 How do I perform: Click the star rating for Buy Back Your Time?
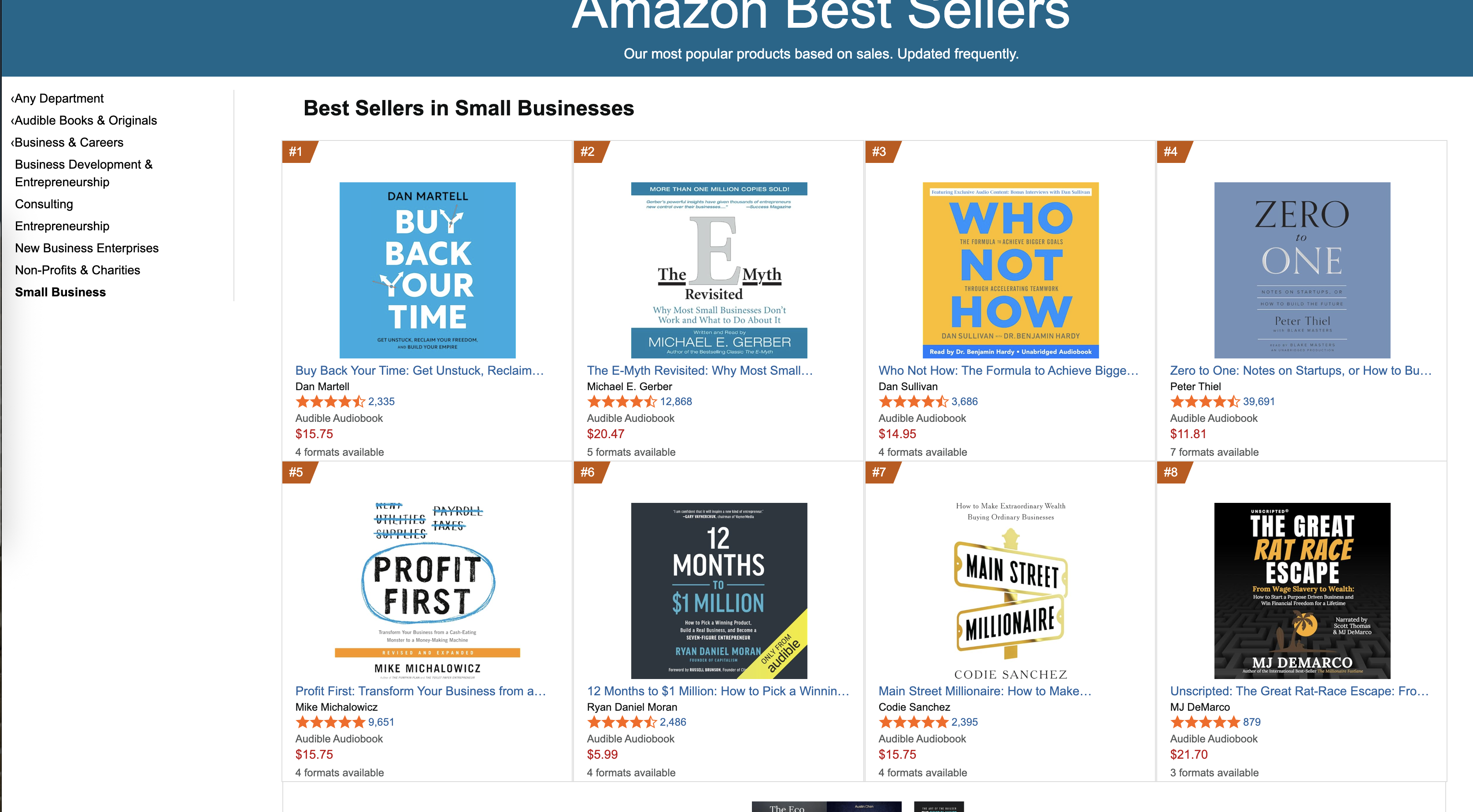click(330, 402)
